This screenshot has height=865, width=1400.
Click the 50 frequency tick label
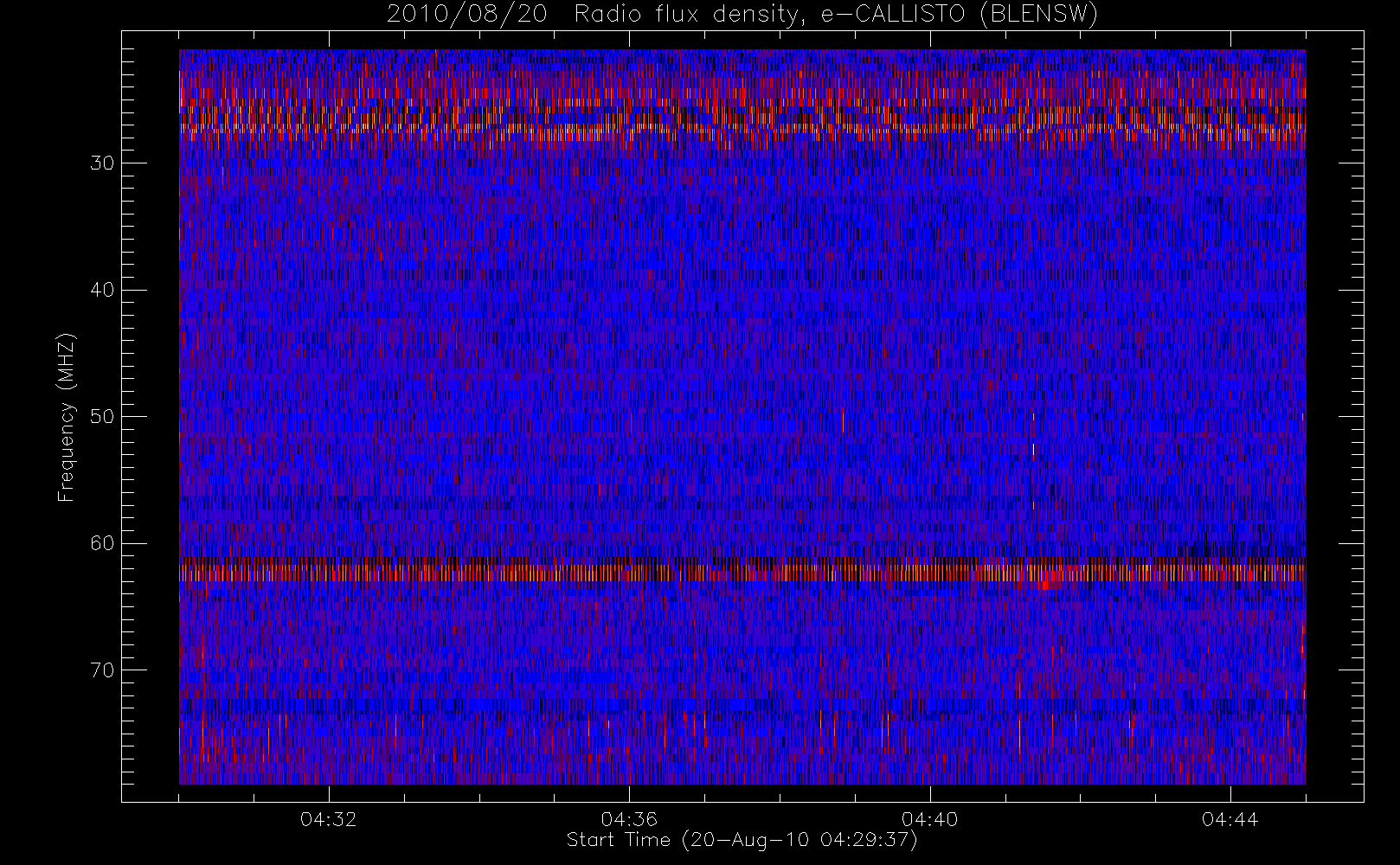(102, 417)
